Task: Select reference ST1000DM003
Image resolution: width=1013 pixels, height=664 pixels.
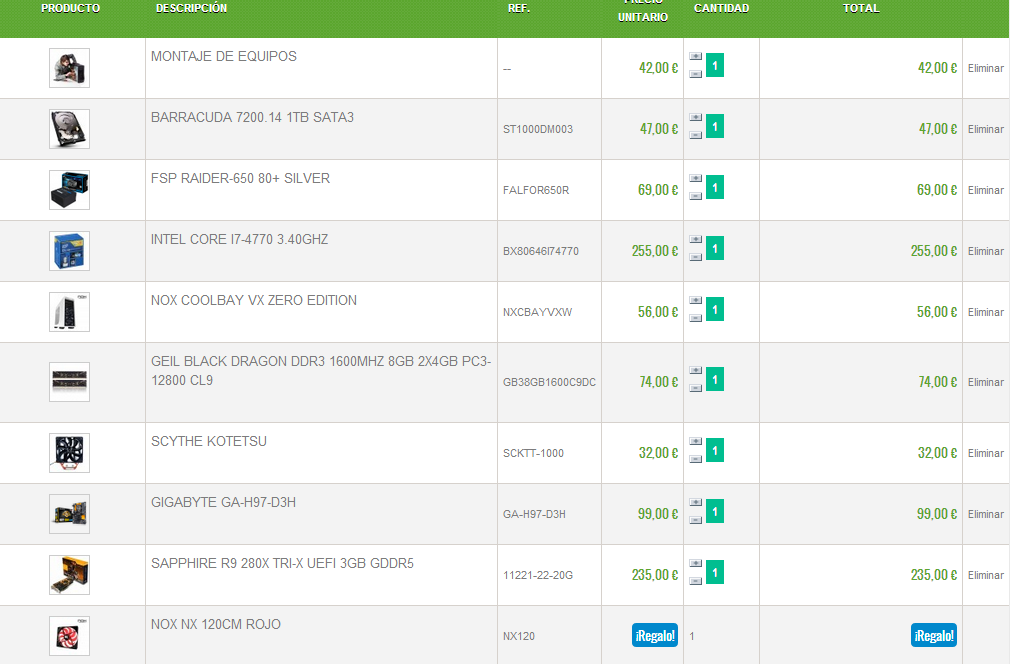Action: [538, 129]
